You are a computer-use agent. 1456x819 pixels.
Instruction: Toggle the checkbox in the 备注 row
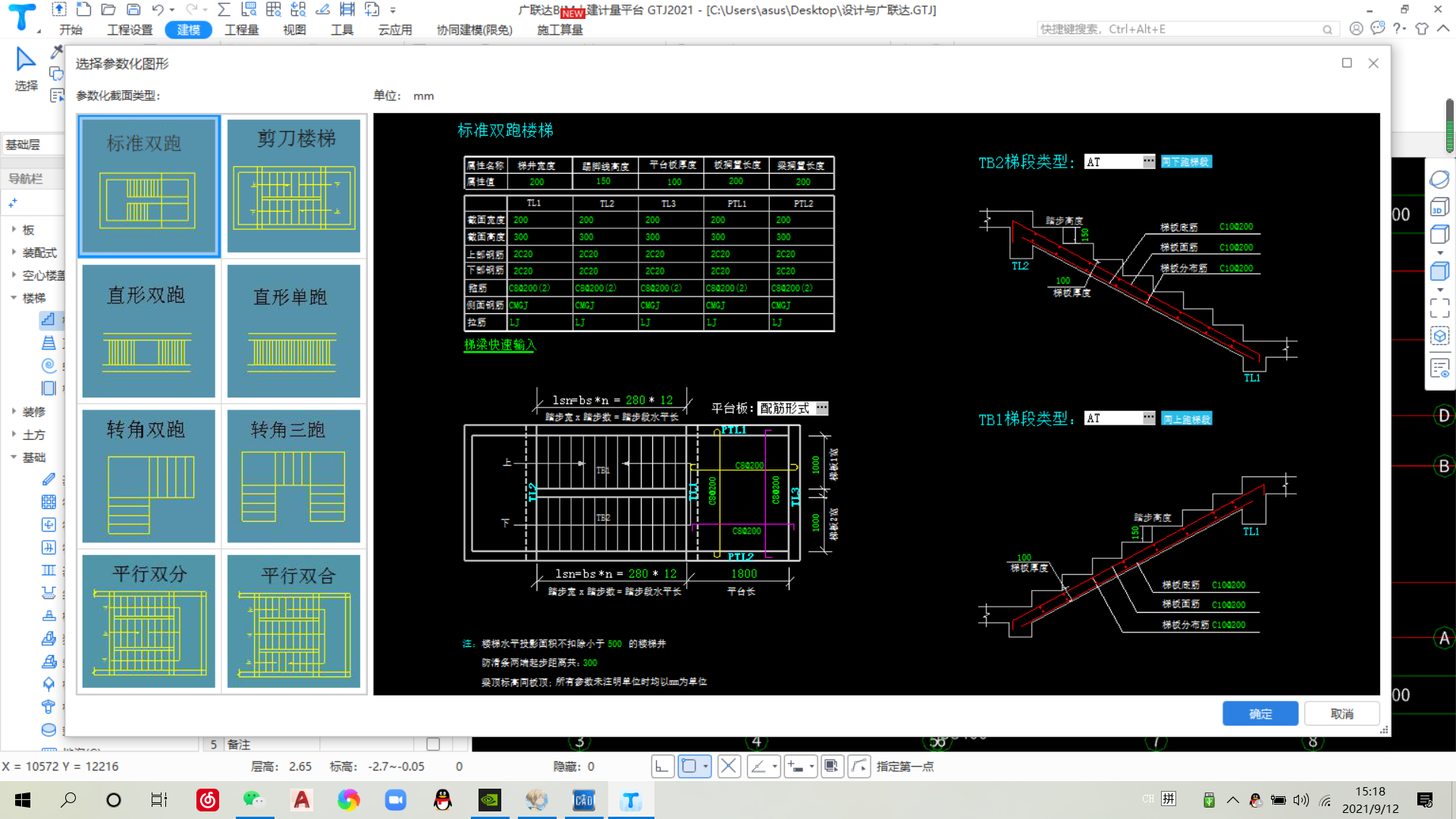[x=433, y=744]
